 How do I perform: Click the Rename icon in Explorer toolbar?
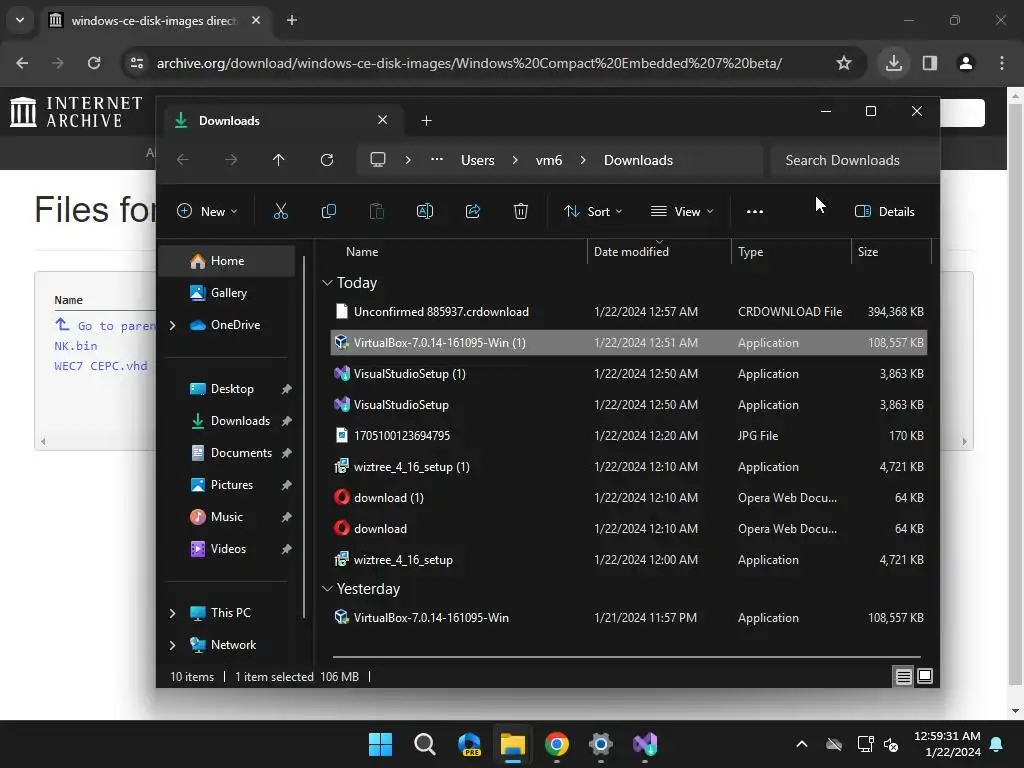click(x=424, y=211)
